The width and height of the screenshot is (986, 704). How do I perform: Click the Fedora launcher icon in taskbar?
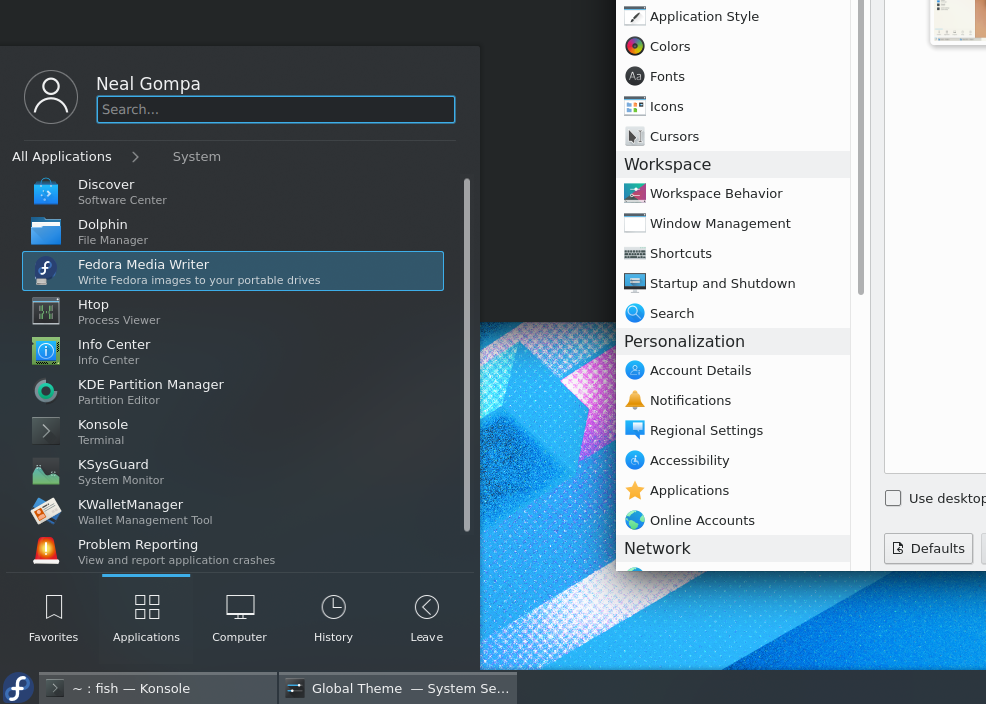tap(18, 688)
